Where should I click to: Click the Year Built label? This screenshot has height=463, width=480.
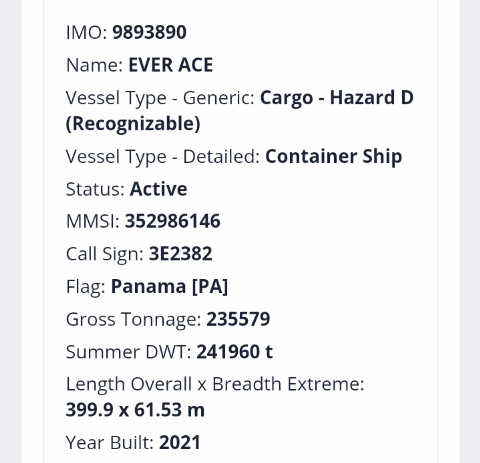[110, 443]
